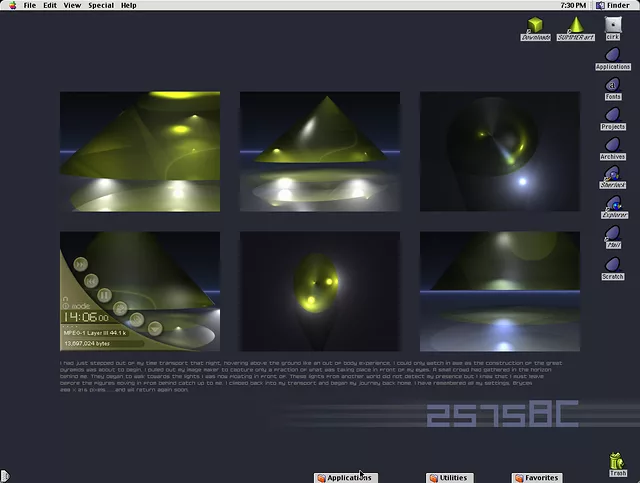Open the Fonts folder desktop icon

click(x=613, y=86)
